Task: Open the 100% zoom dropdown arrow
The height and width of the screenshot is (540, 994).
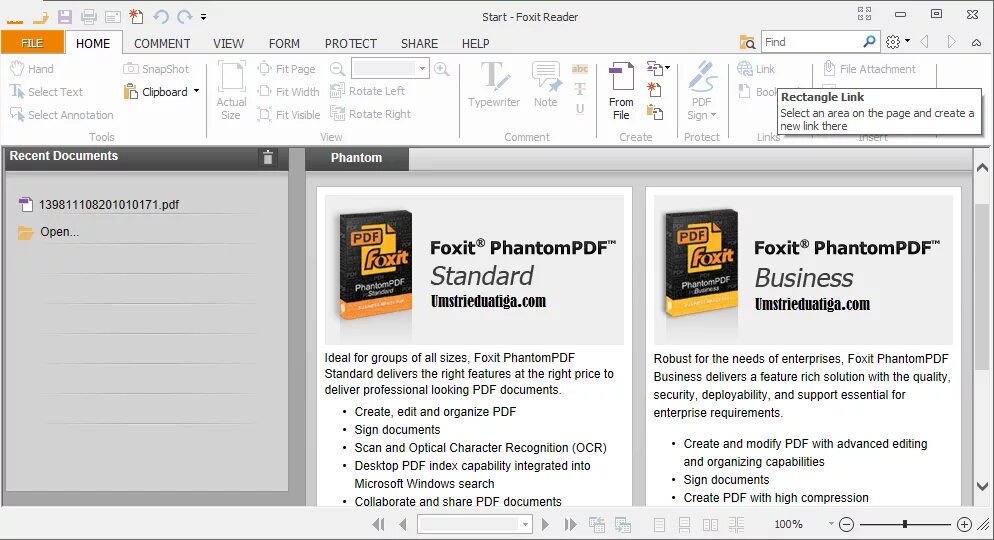Action: 830,524
